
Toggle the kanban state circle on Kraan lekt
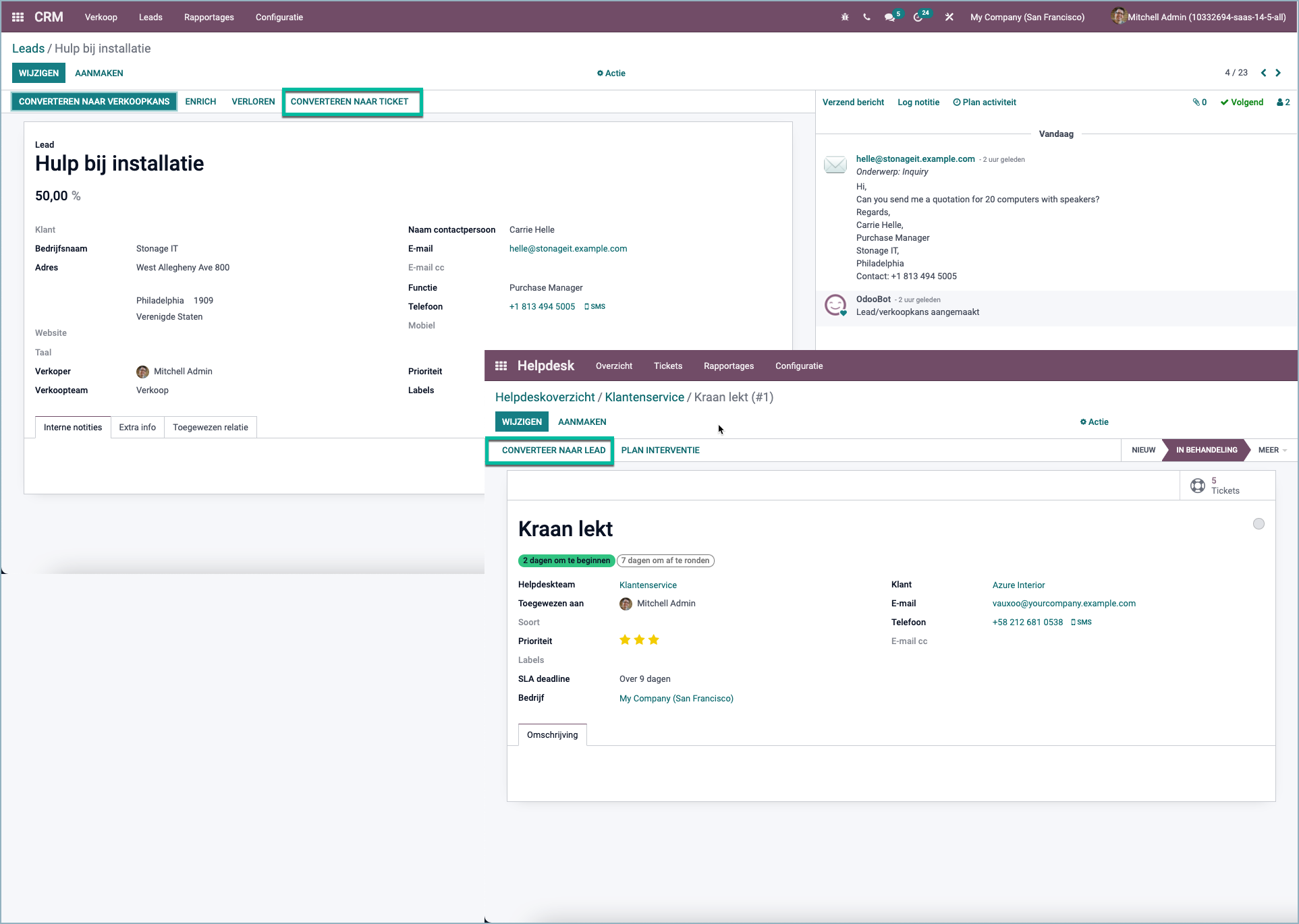click(x=1258, y=523)
